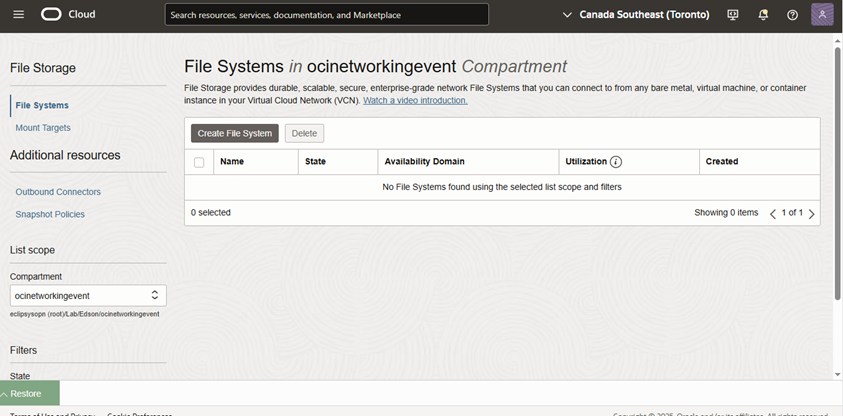This screenshot has height=416, width=843.
Task: Select File Systems in the sidebar
Action: pos(42,105)
